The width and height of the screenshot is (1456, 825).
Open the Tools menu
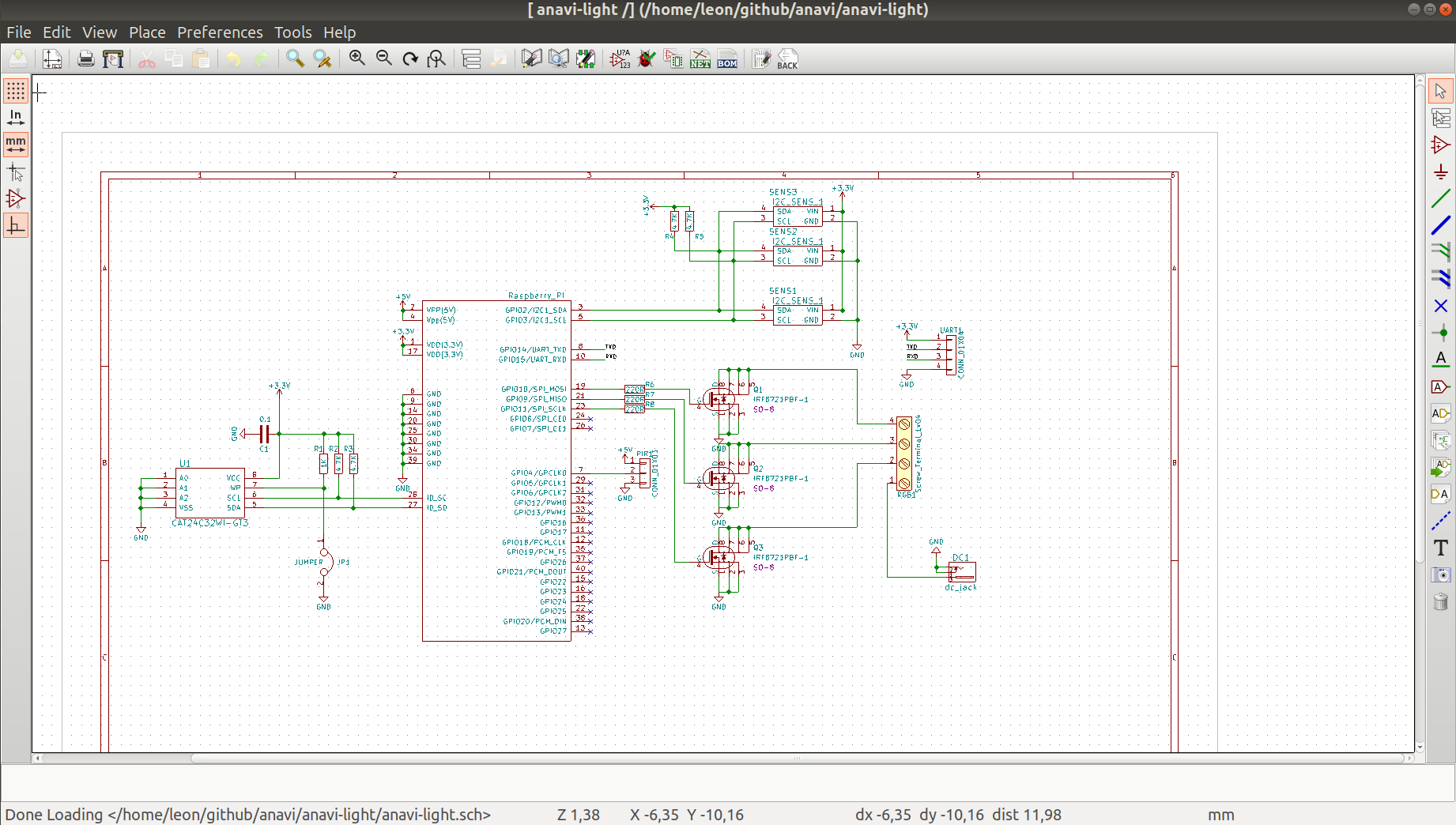pos(292,32)
